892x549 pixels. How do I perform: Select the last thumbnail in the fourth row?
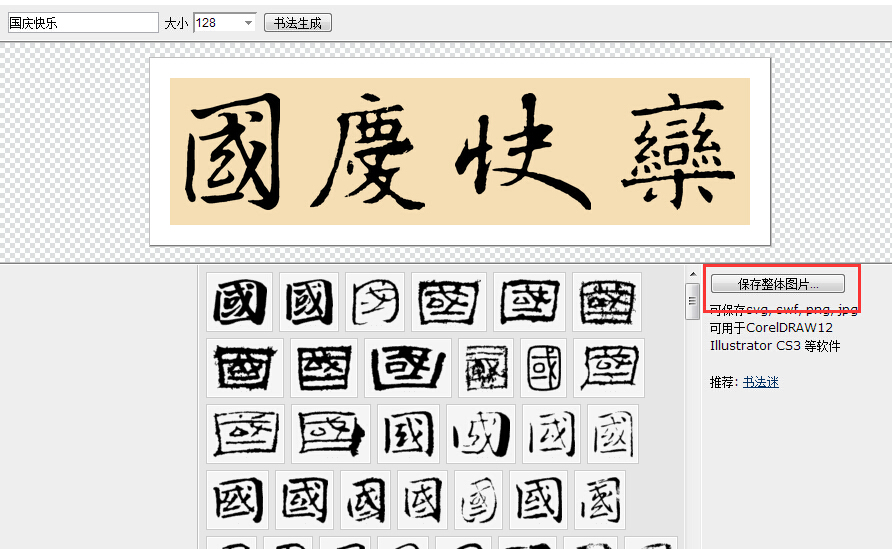[600, 499]
